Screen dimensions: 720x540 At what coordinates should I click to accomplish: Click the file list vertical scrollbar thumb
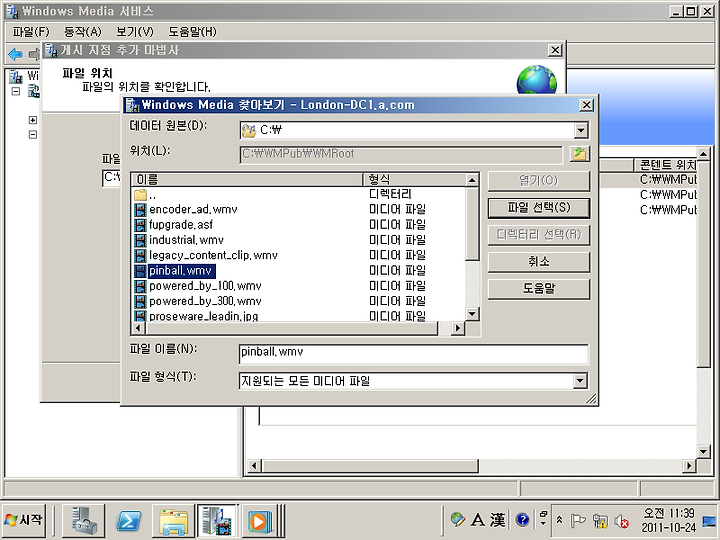pyautogui.click(x=472, y=224)
